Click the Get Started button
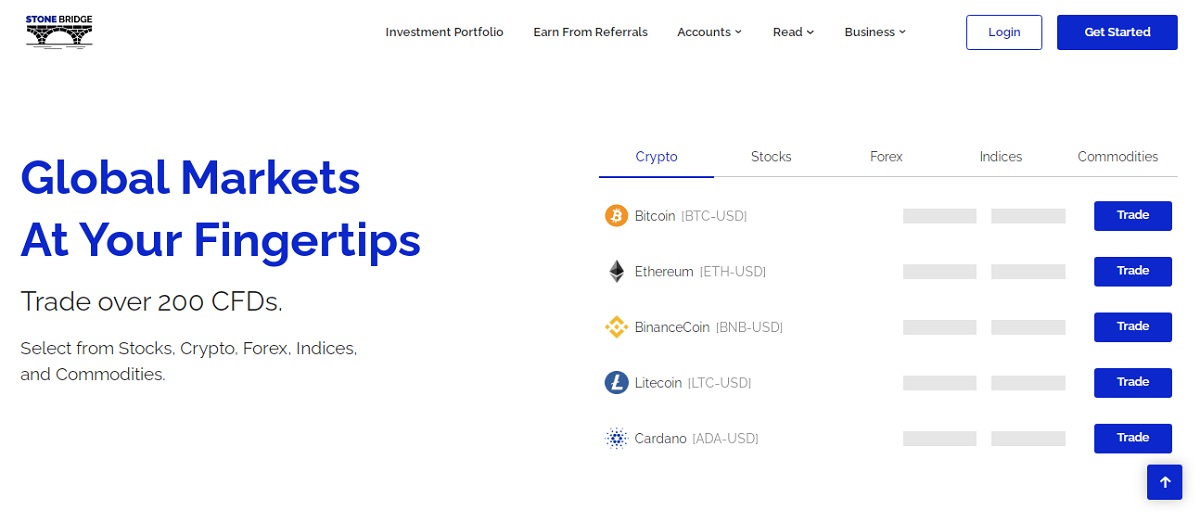 tap(1117, 32)
